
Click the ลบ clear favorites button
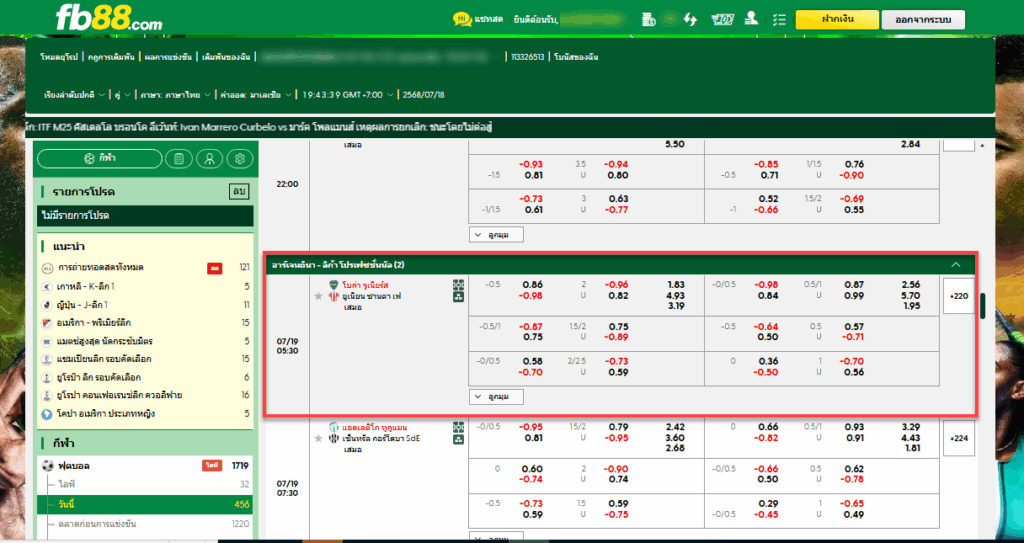[239, 191]
